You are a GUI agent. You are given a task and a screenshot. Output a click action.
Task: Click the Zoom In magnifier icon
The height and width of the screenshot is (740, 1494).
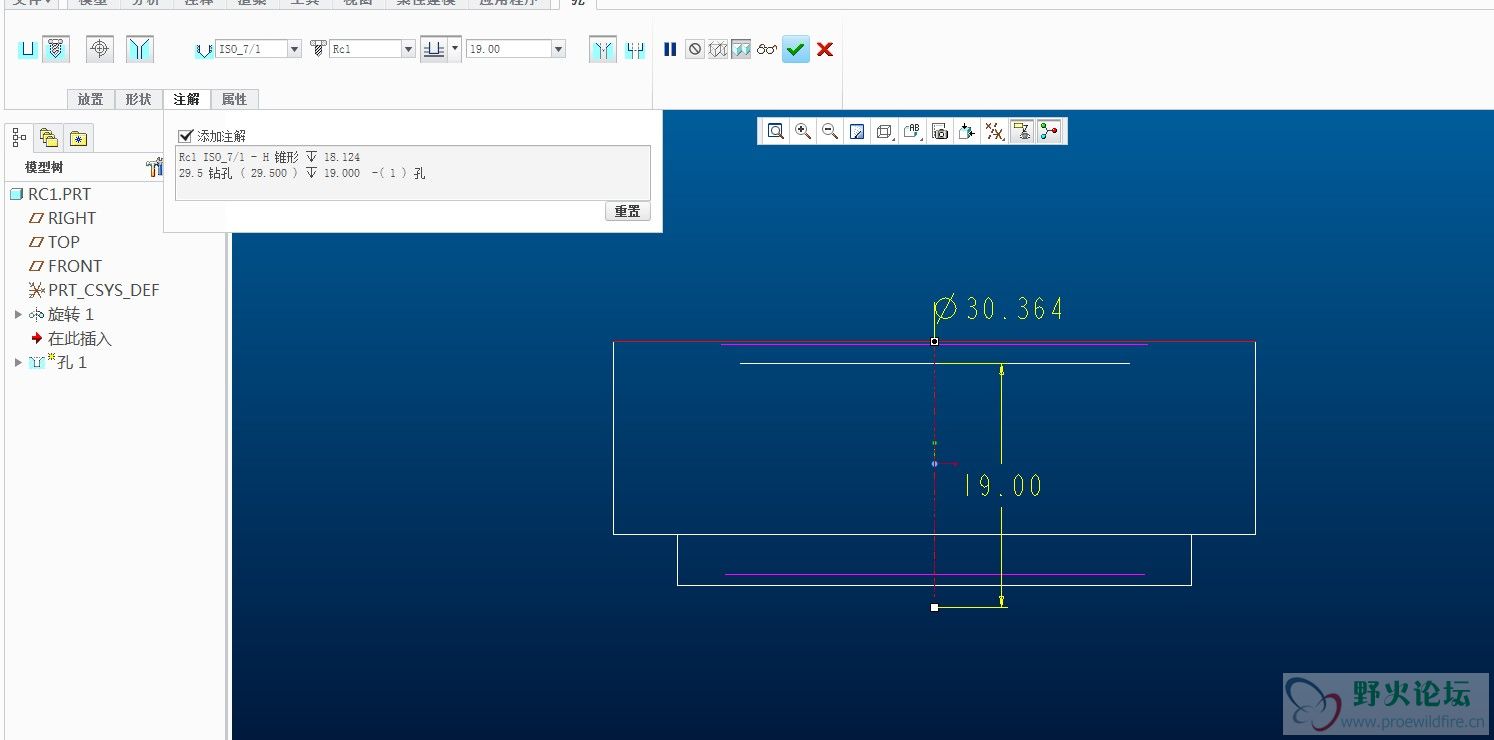pos(802,131)
